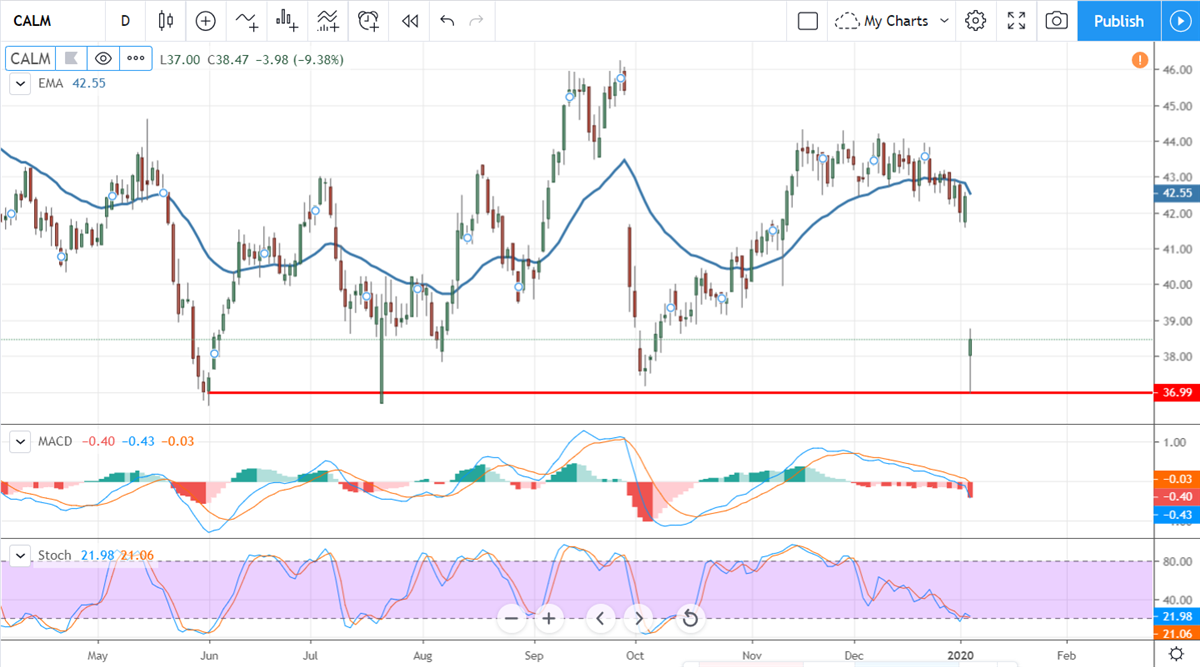This screenshot has height=667, width=1200.
Task: Undo the last chart action
Action: click(447, 20)
